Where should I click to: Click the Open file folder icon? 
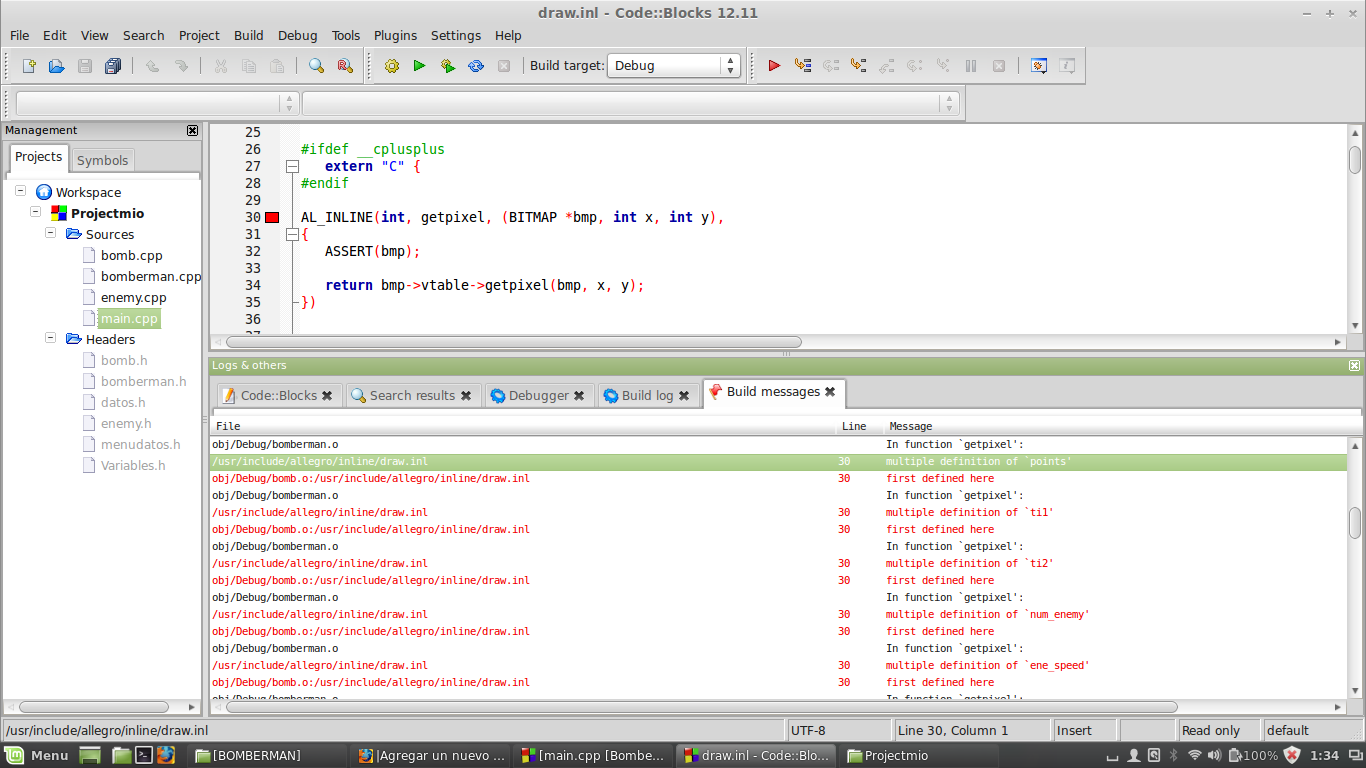click(57, 66)
